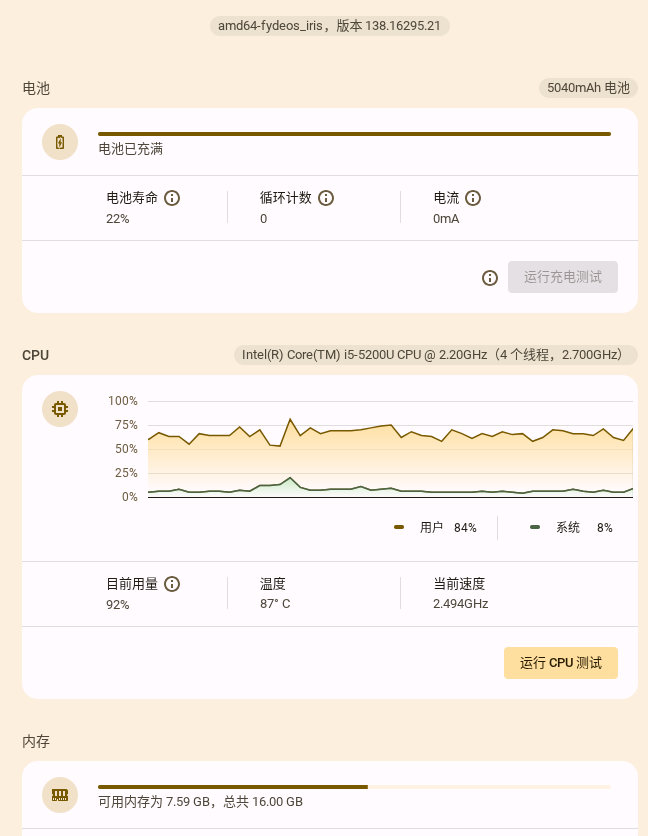Click the CPU usage chart

(x=390, y=449)
